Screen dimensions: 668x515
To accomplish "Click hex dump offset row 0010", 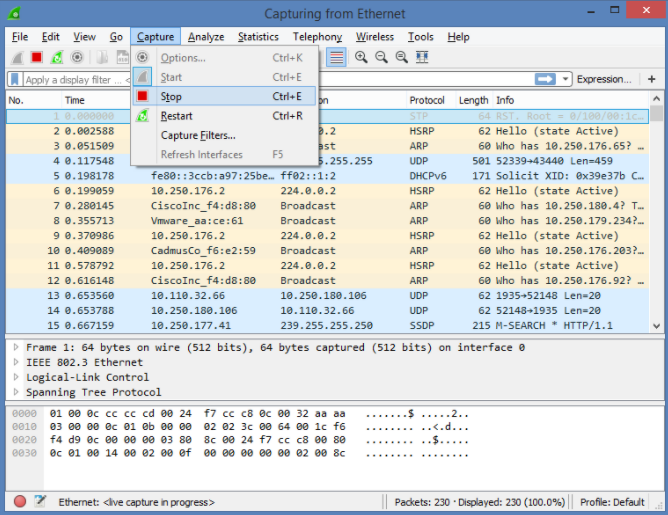I will tap(24, 426).
